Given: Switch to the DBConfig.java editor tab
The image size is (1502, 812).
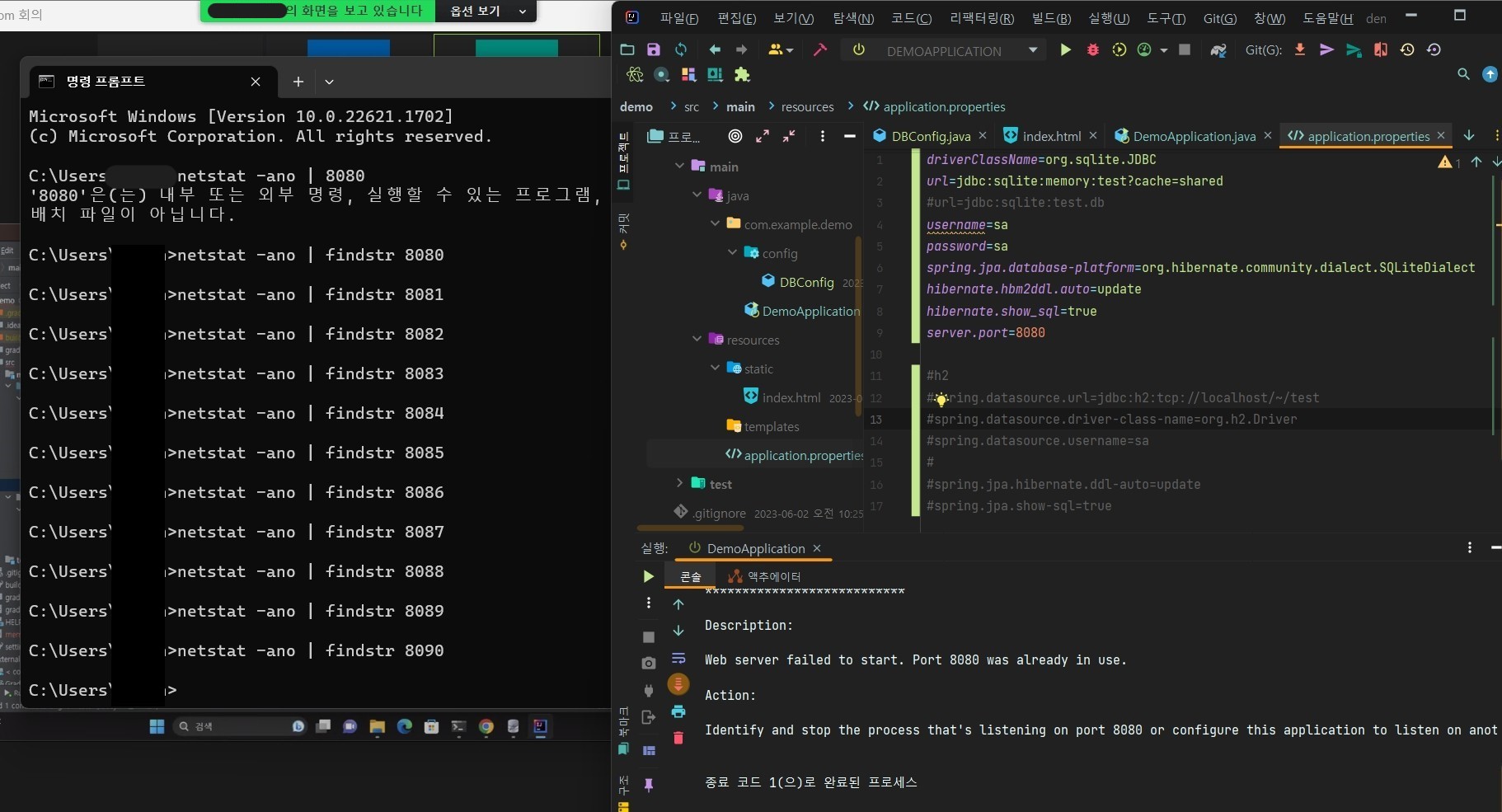Looking at the screenshot, I should pos(930,136).
